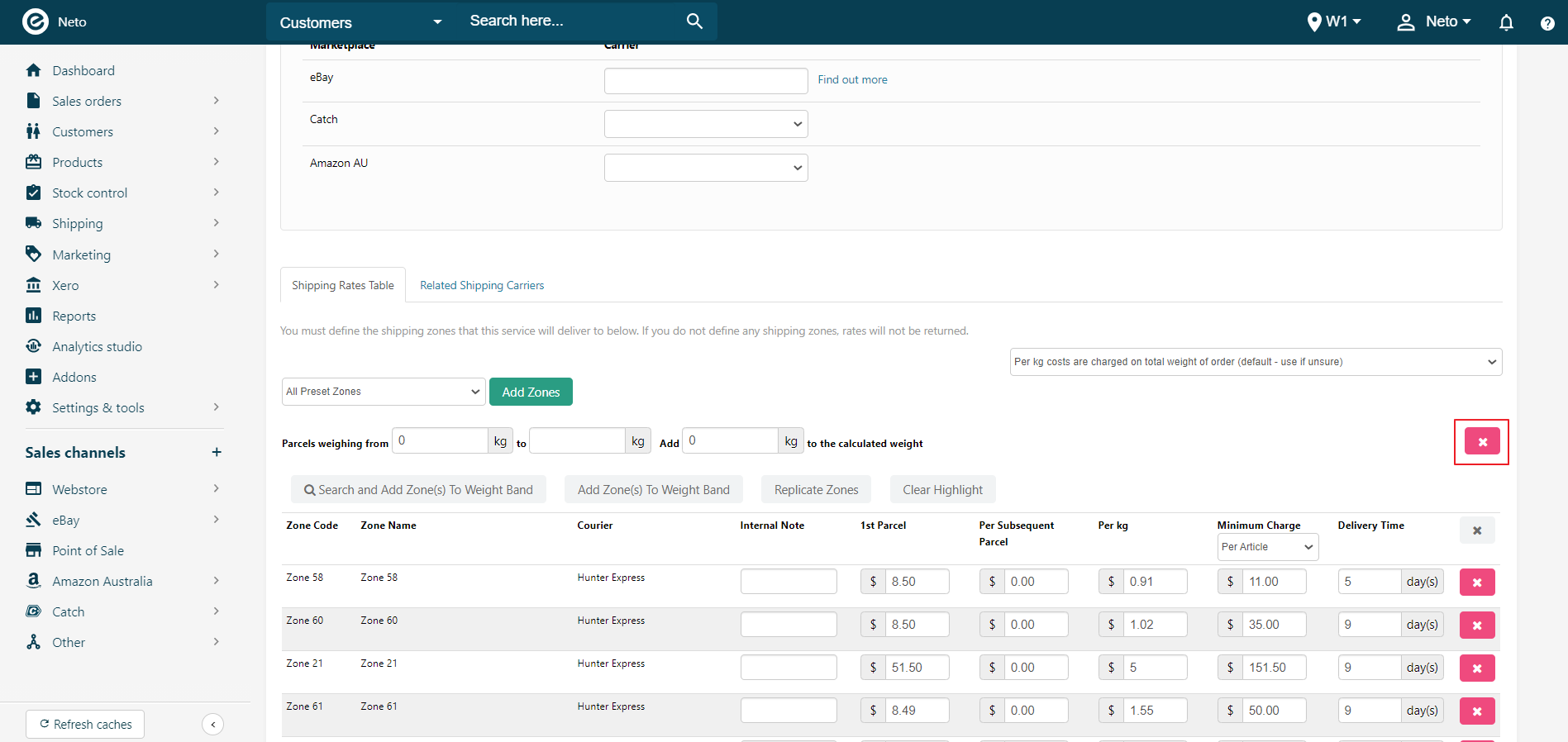Switch to Related Shipping Carriers tab

(x=482, y=285)
